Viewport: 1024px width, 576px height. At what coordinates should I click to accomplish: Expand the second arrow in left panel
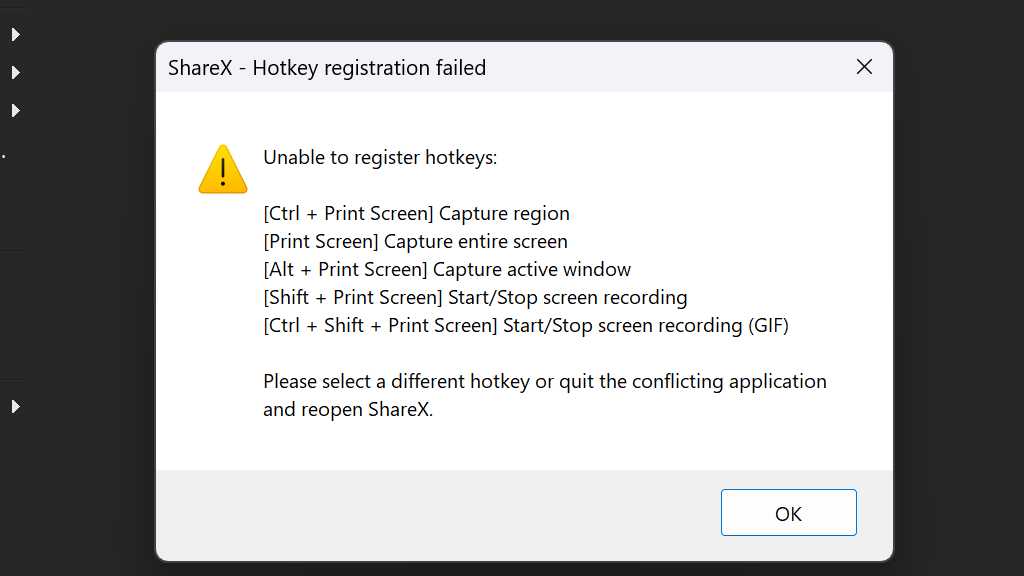(15, 73)
